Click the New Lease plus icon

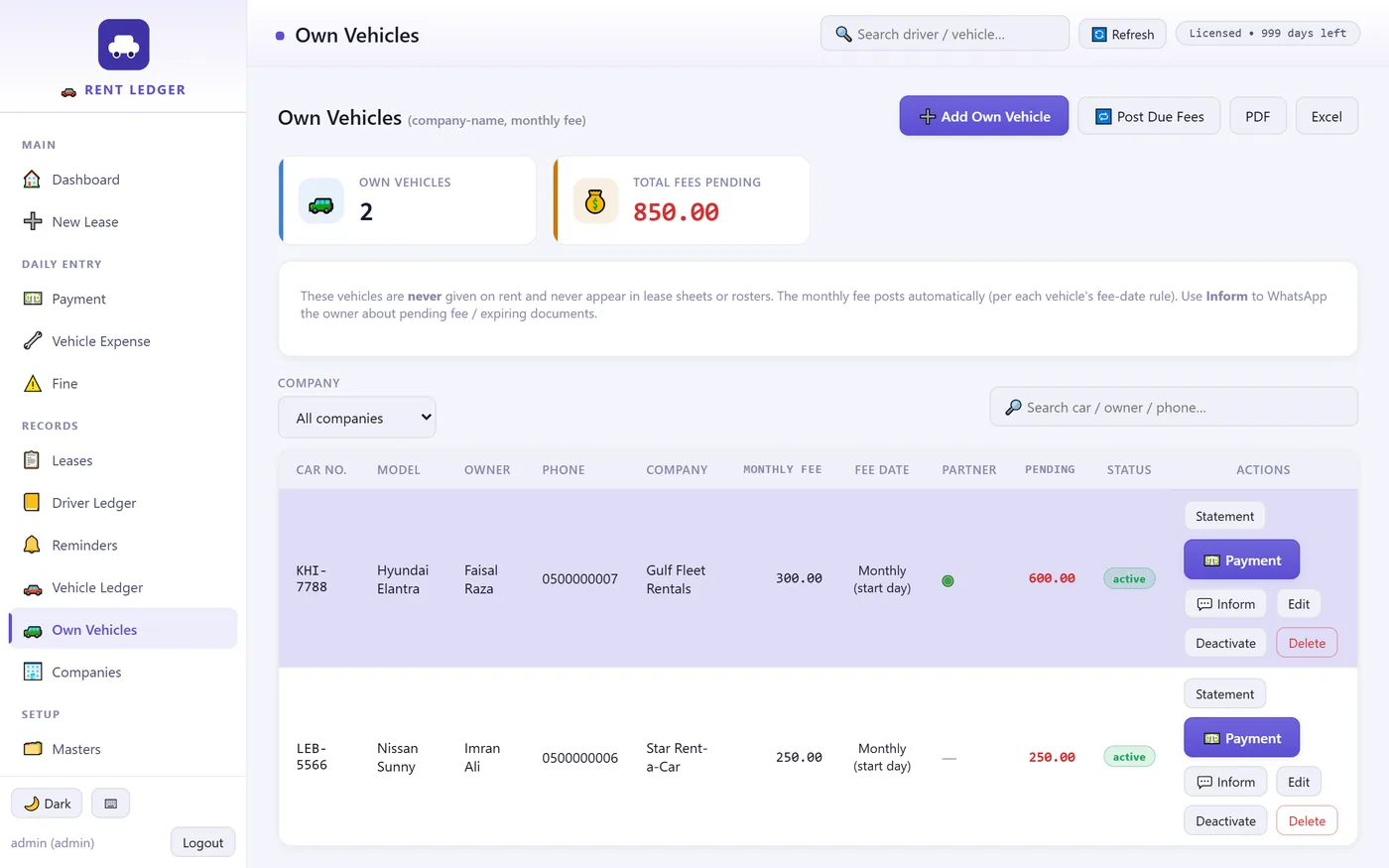[32, 221]
